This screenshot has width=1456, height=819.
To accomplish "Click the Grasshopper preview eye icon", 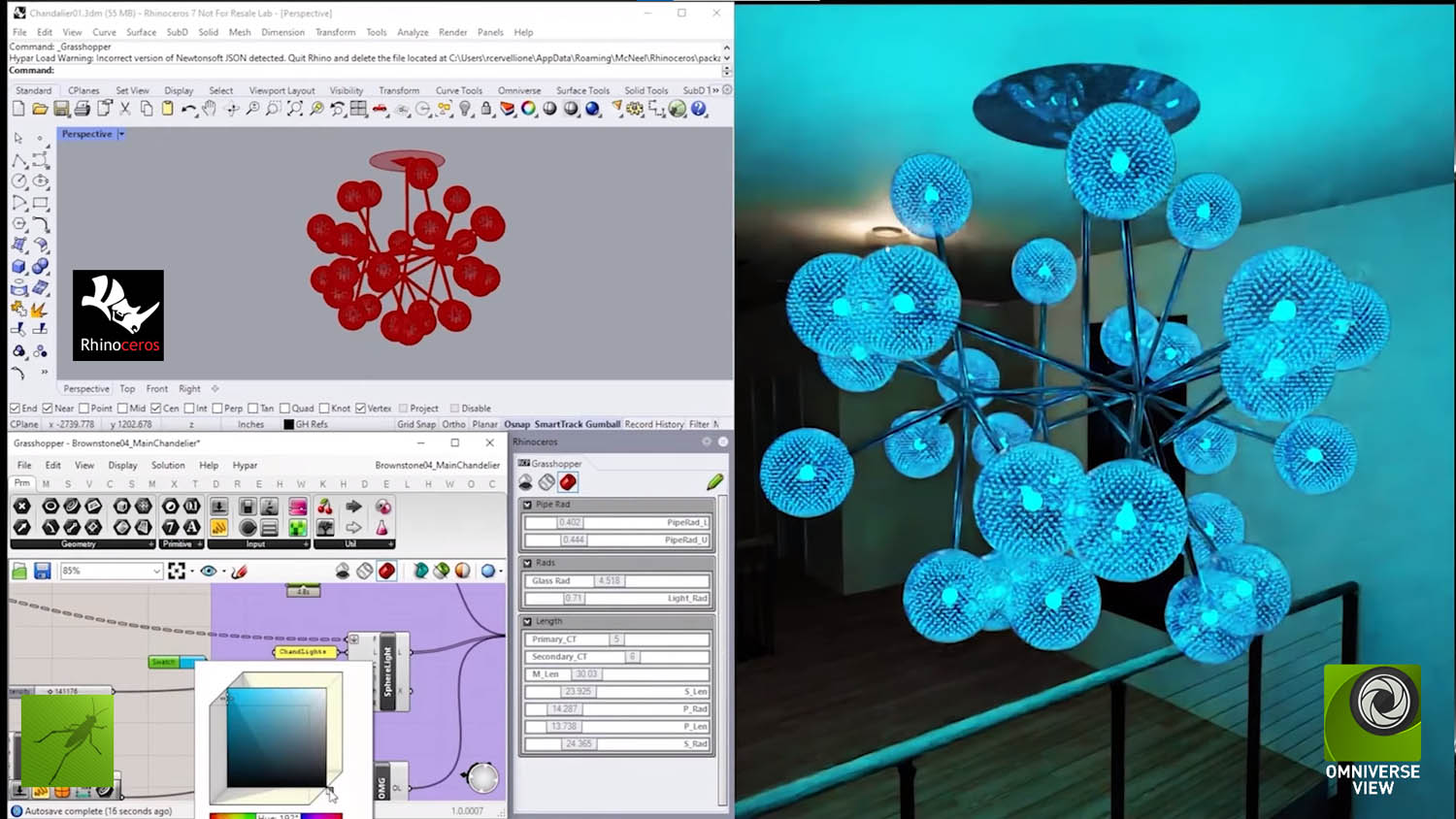I will tap(208, 571).
